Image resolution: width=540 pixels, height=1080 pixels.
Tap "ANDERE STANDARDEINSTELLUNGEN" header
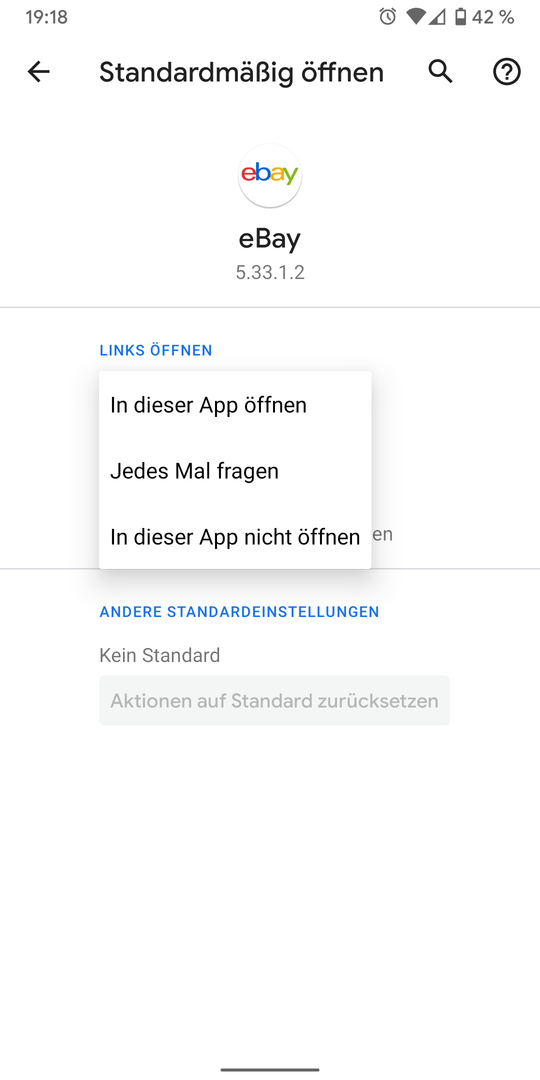click(239, 612)
